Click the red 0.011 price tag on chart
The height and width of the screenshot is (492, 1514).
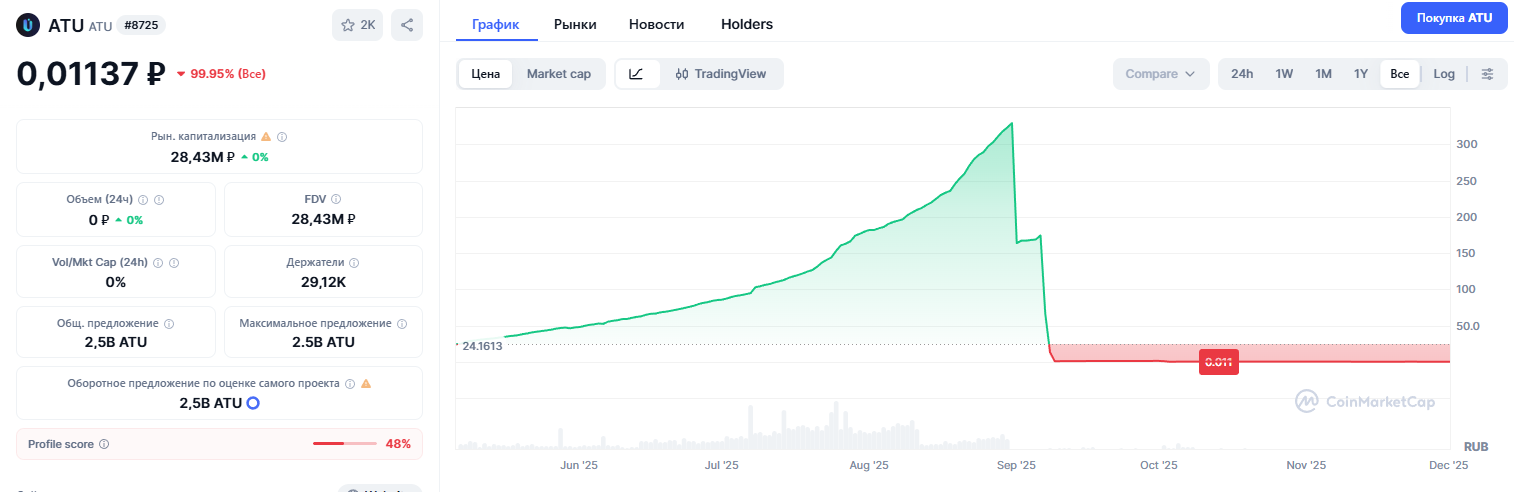(x=1218, y=362)
